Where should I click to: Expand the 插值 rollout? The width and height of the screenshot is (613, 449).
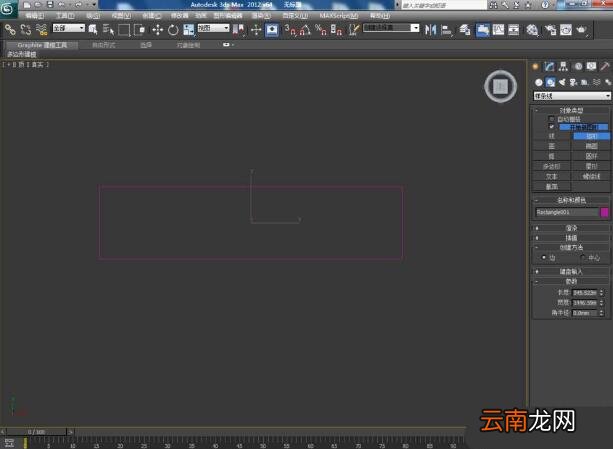571,238
